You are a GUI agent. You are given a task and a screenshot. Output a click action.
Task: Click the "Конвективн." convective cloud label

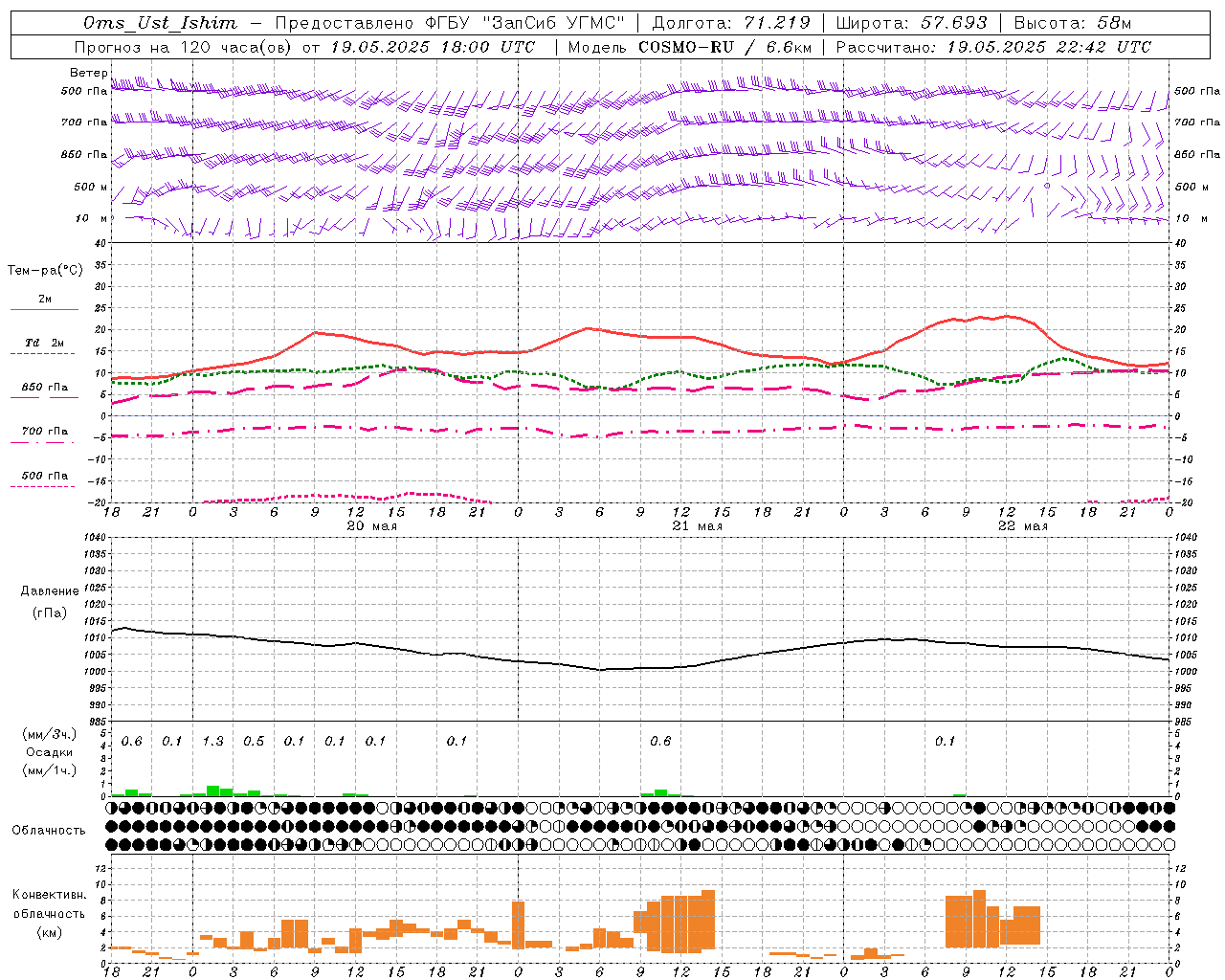pyautogui.click(x=49, y=895)
